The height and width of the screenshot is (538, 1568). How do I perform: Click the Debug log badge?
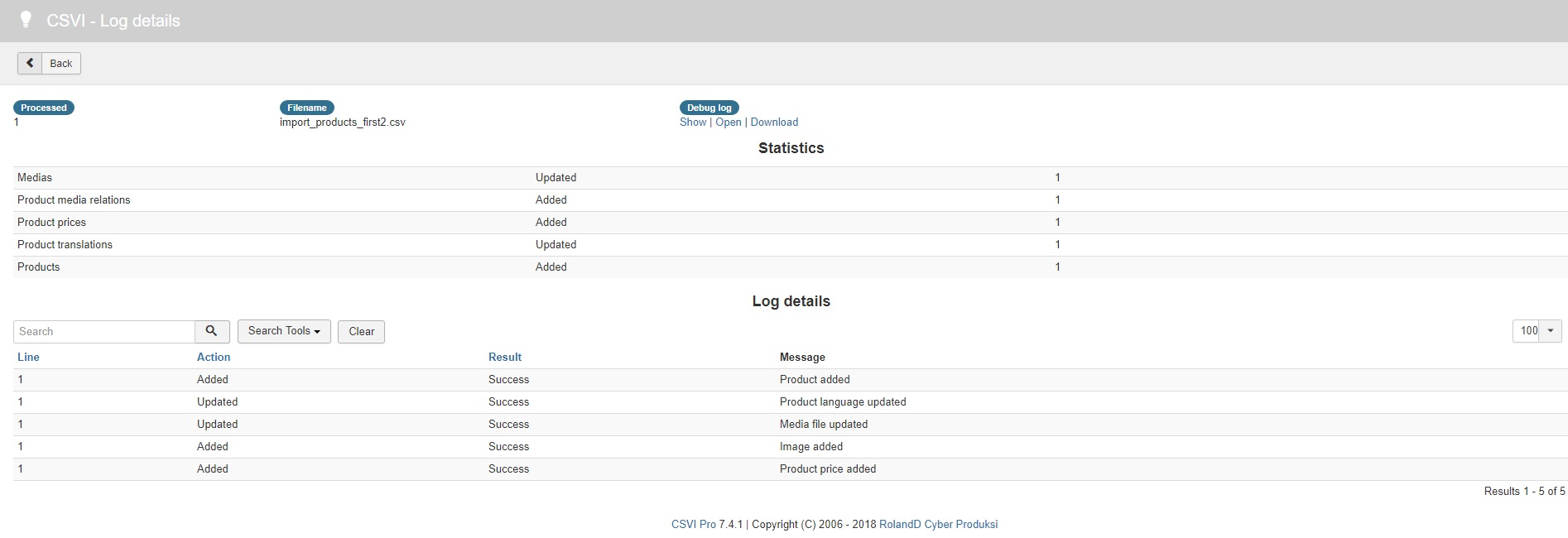709,108
